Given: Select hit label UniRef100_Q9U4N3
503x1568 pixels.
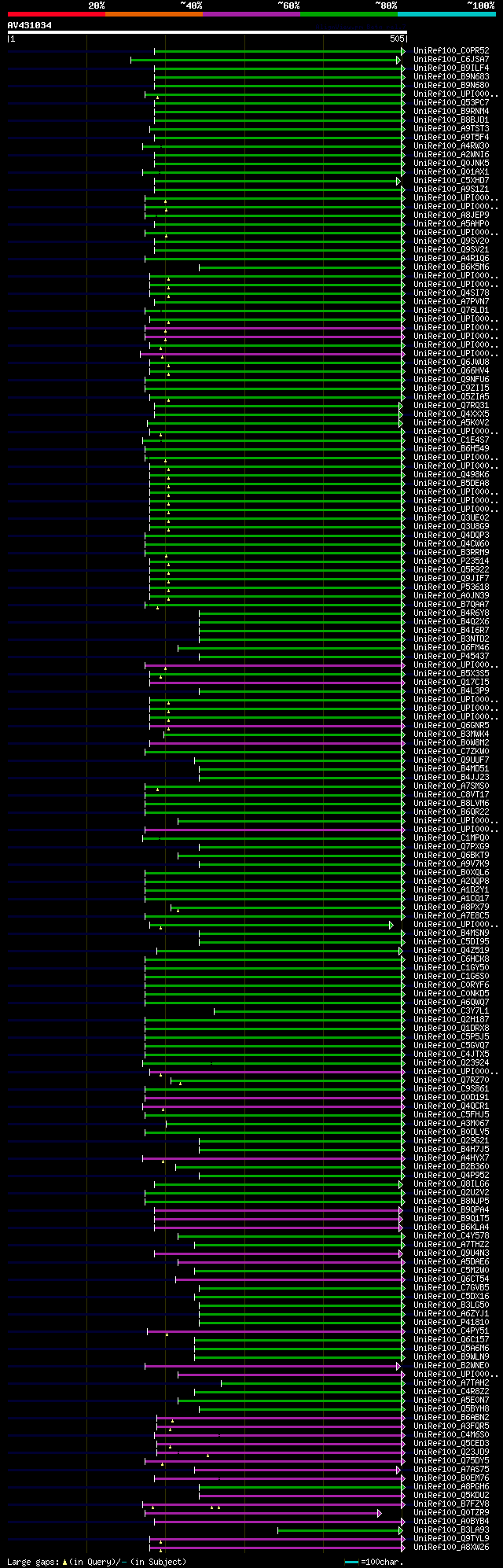Looking at the screenshot, I should coord(451,1253).
